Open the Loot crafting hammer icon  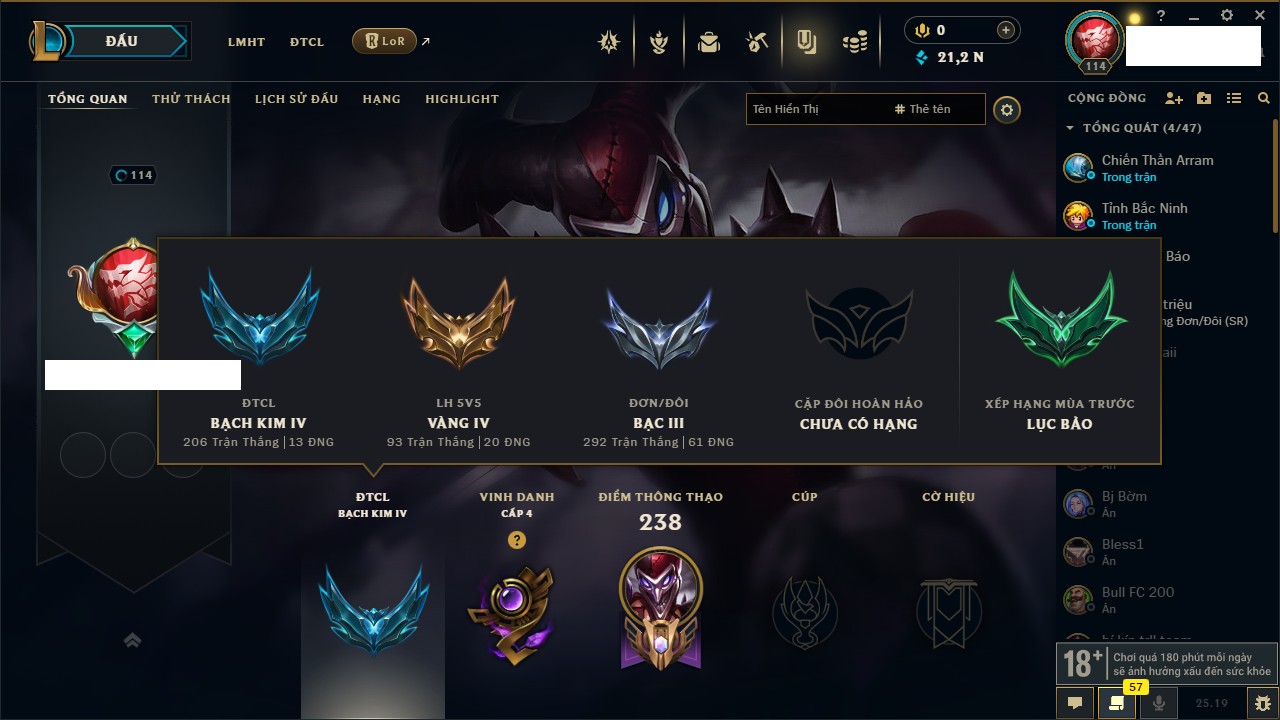pyautogui.click(x=757, y=42)
